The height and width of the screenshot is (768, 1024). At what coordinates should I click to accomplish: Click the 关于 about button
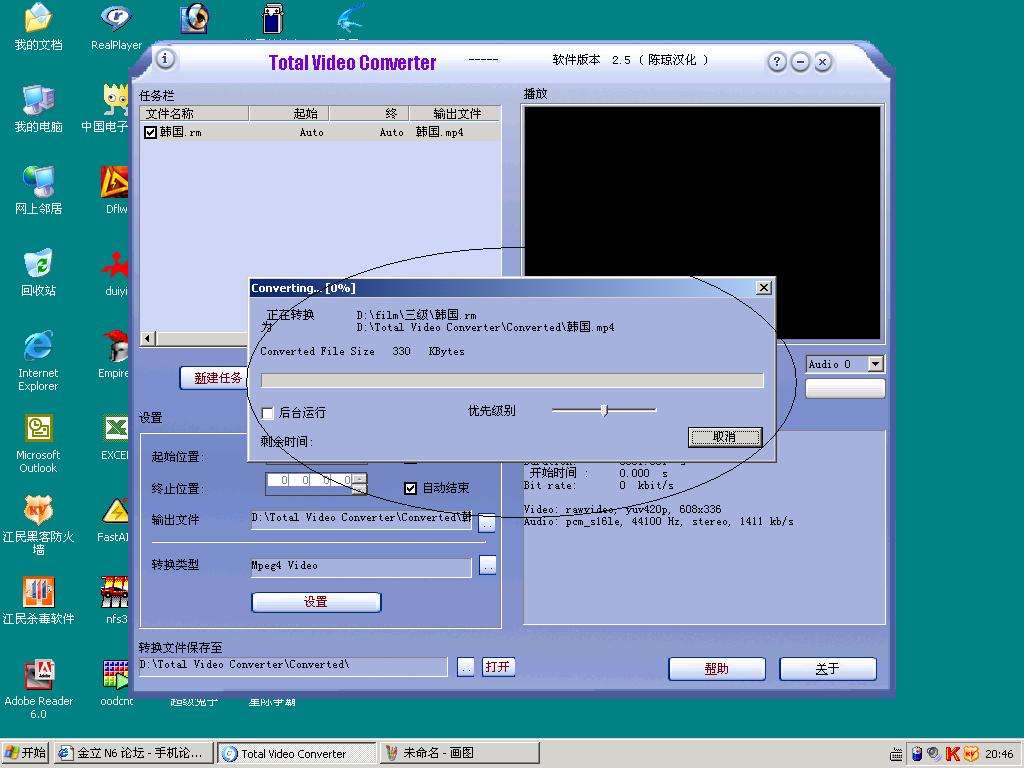(827, 669)
